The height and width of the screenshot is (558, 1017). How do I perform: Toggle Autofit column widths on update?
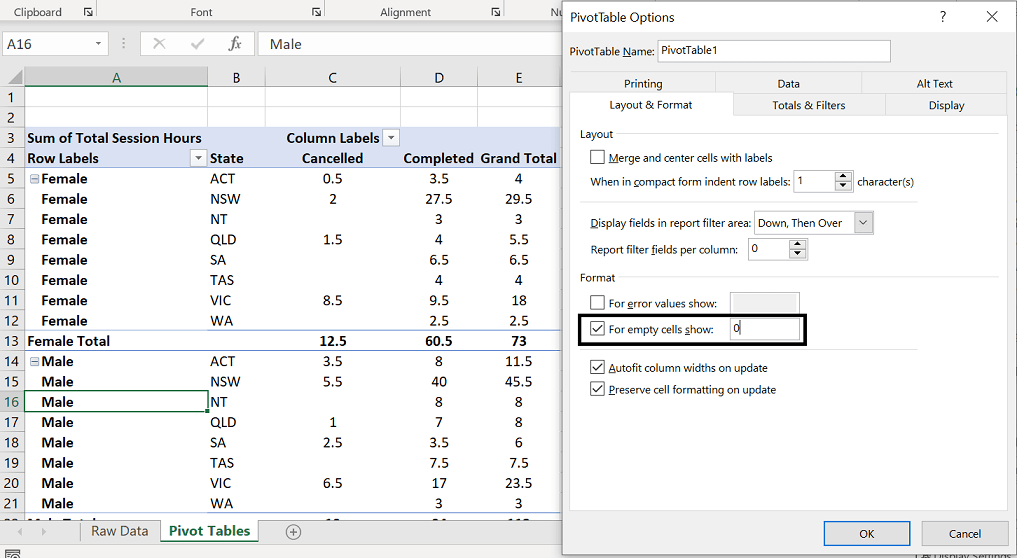[597, 368]
